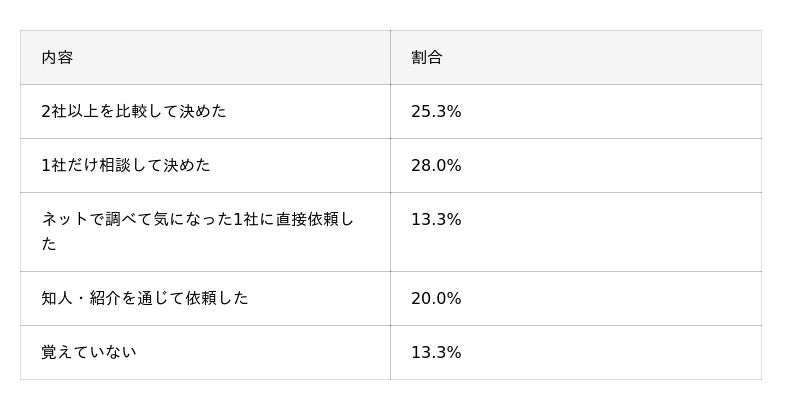Click the 13.3% value beside ネットで調べて row
The image size is (800, 410).
(436, 220)
